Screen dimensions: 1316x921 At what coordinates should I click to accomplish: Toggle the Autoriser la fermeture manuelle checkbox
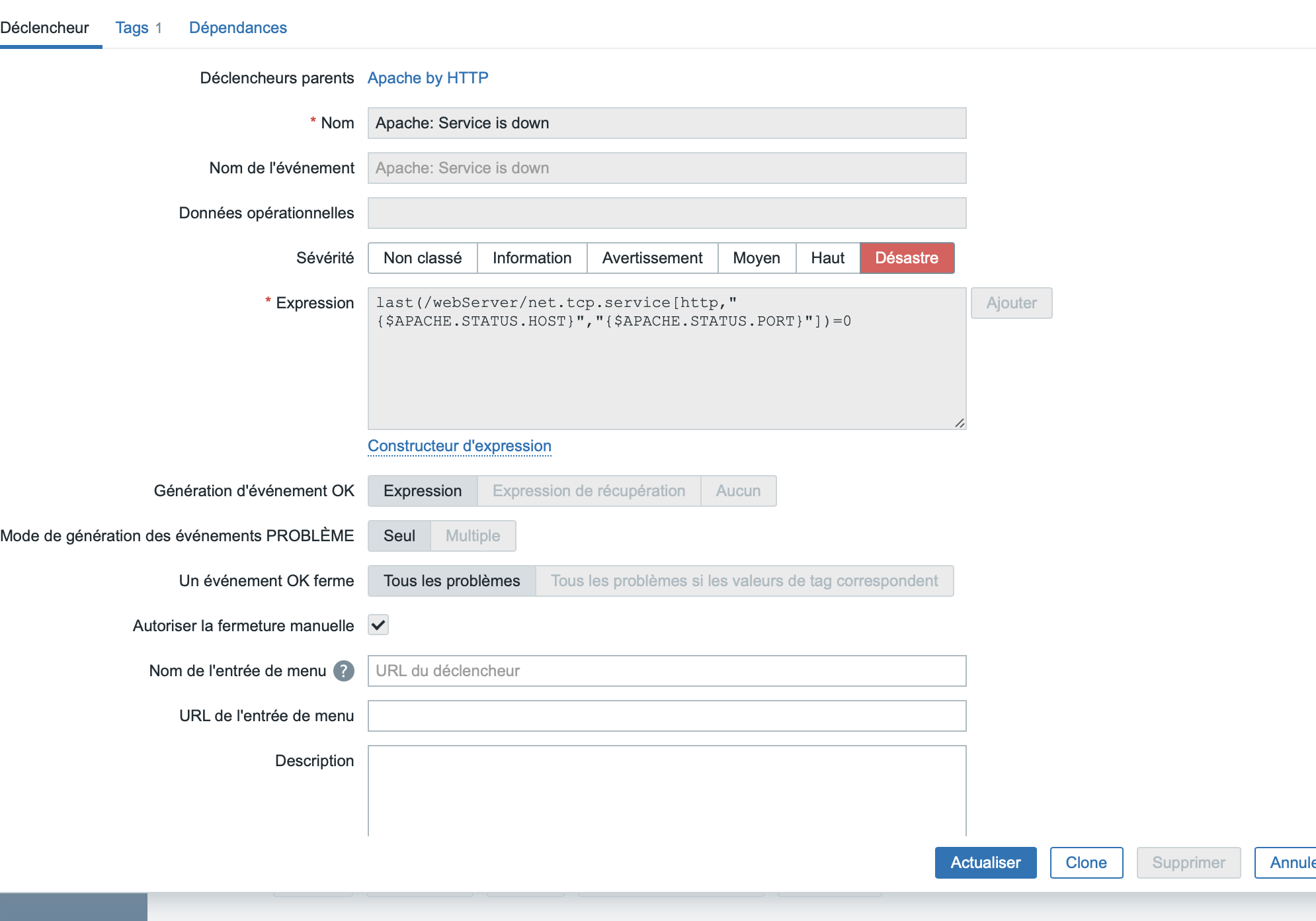point(378,625)
